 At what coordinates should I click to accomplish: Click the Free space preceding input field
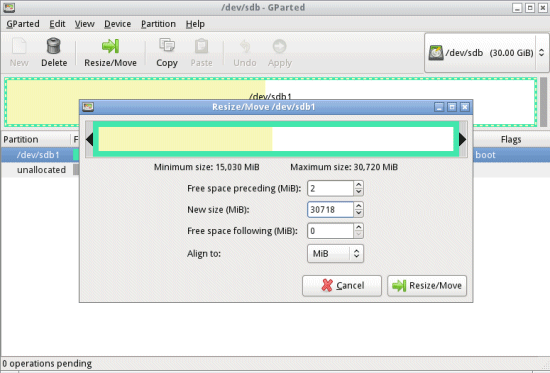(330, 188)
